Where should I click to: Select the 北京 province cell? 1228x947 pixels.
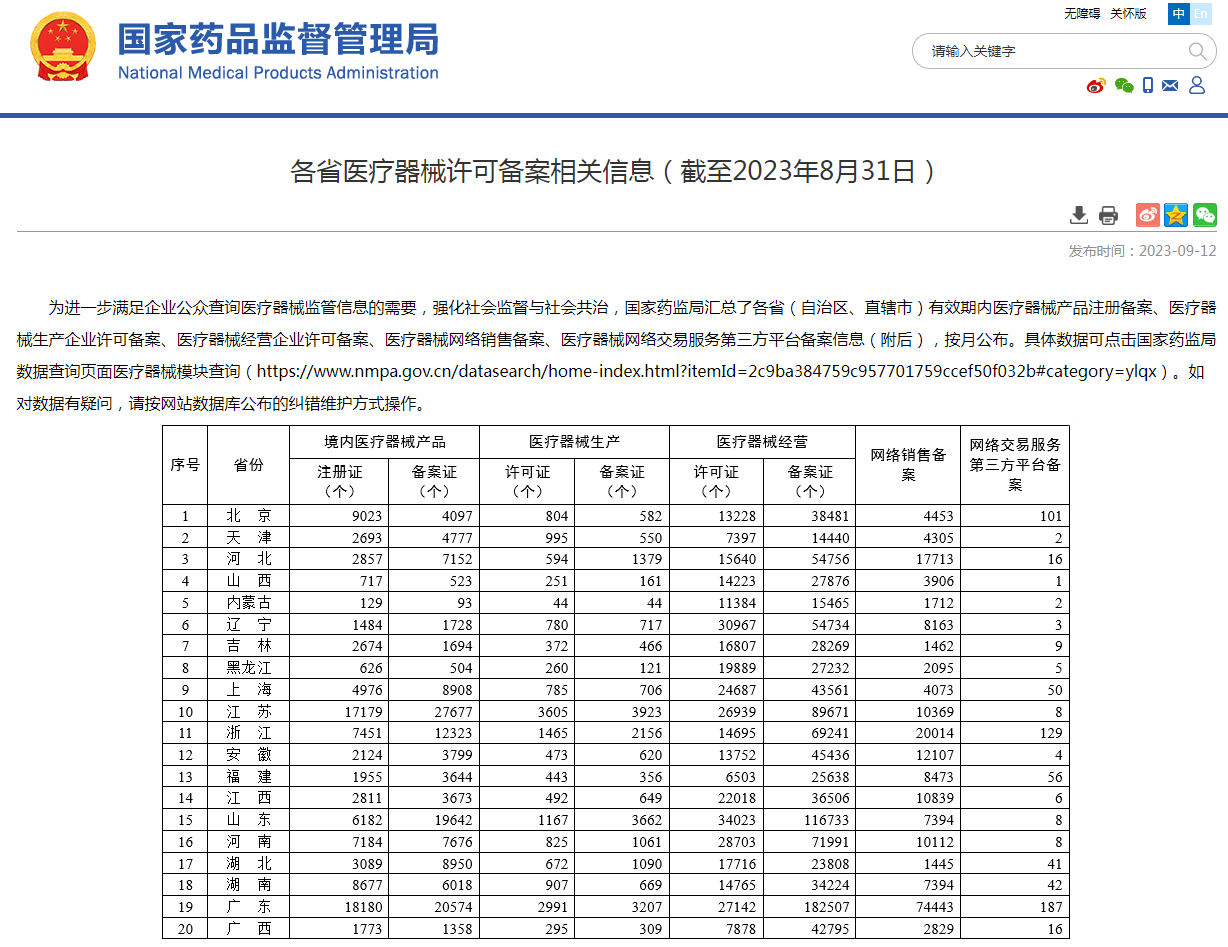249,516
